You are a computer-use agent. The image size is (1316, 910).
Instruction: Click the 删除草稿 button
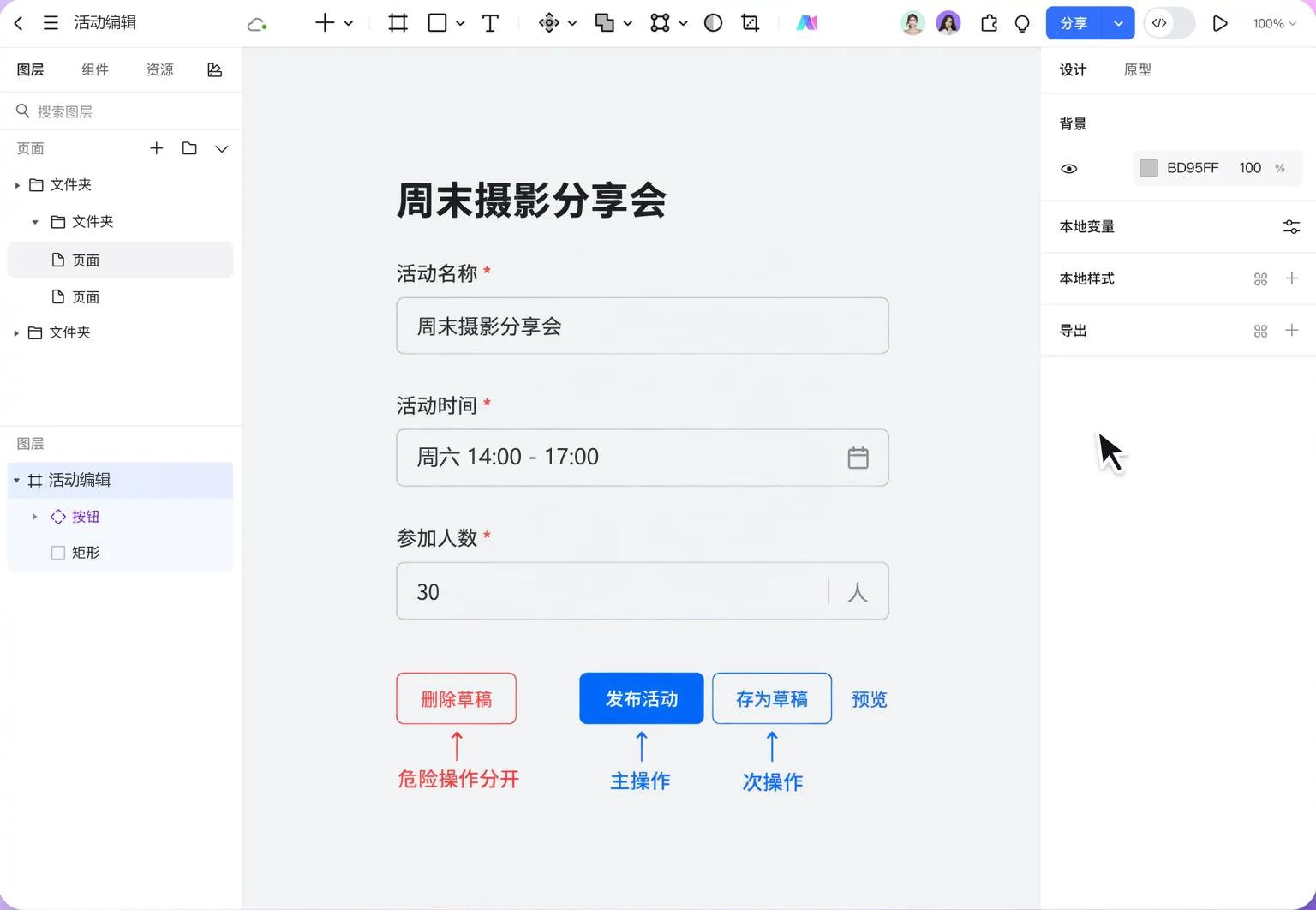(457, 698)
